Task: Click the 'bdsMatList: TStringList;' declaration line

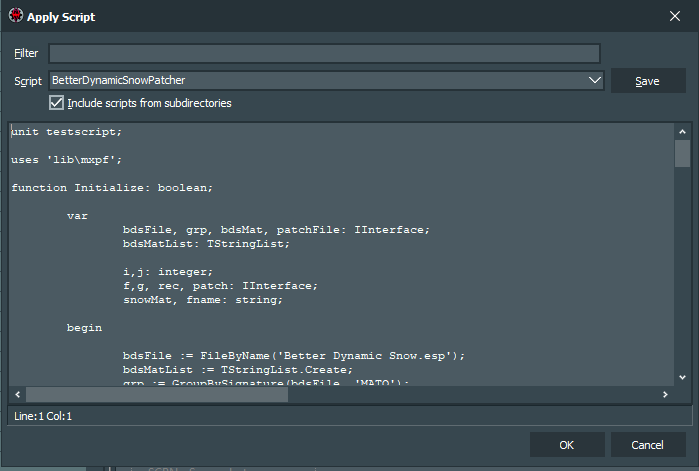Action: pyautogui.click(x=206, y=244)
